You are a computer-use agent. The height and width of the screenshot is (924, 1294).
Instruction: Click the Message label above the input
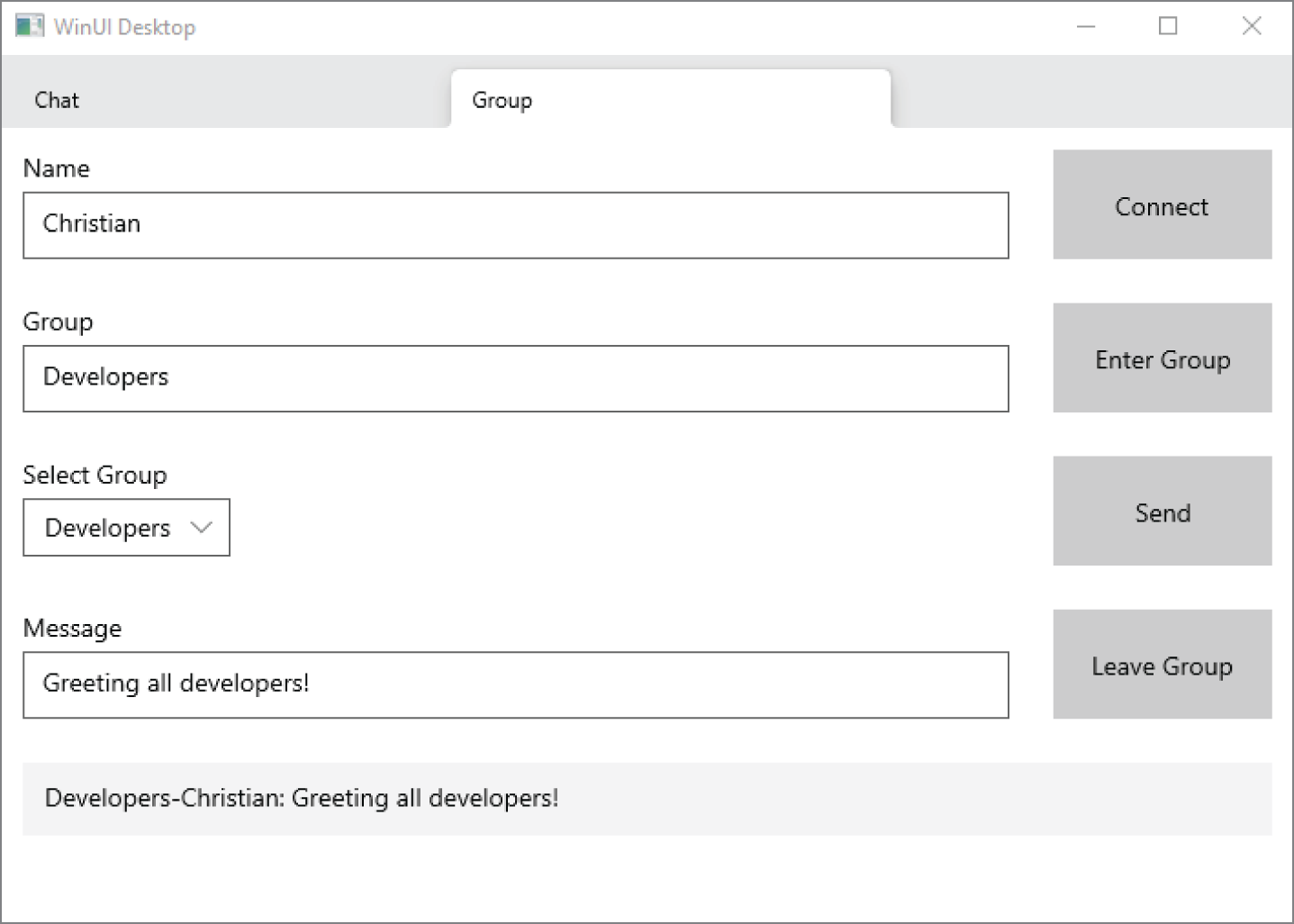tap(73, 628)
